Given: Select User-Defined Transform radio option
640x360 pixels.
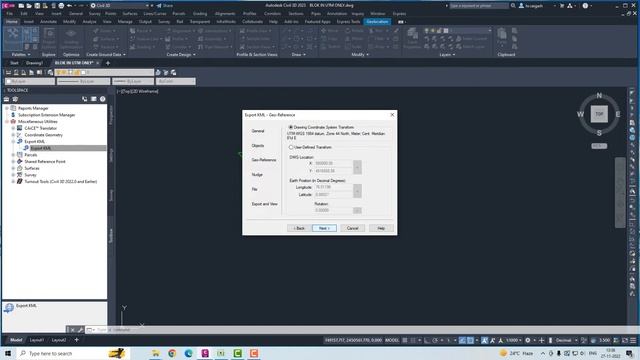Looking at the screenshot, I should point(291,147).
